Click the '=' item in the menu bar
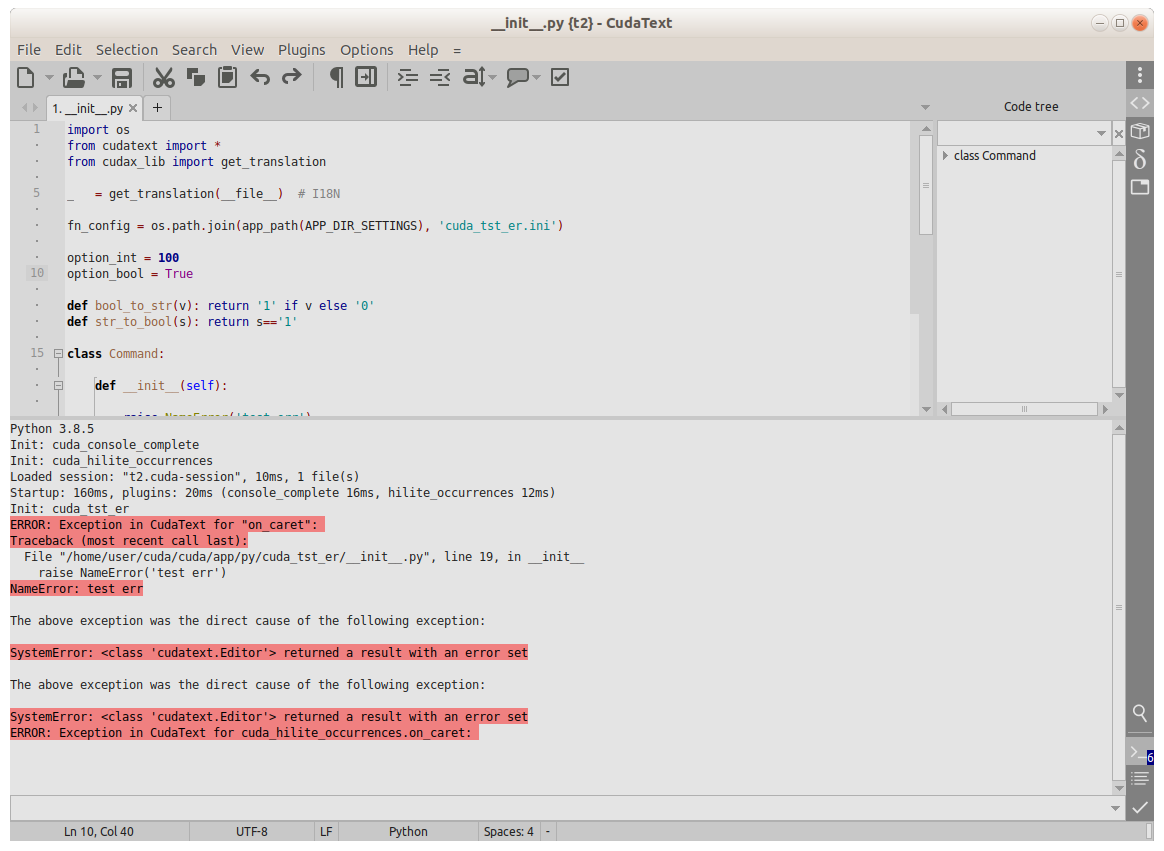This screenshot has width=1164, height=851. (457, 50)
